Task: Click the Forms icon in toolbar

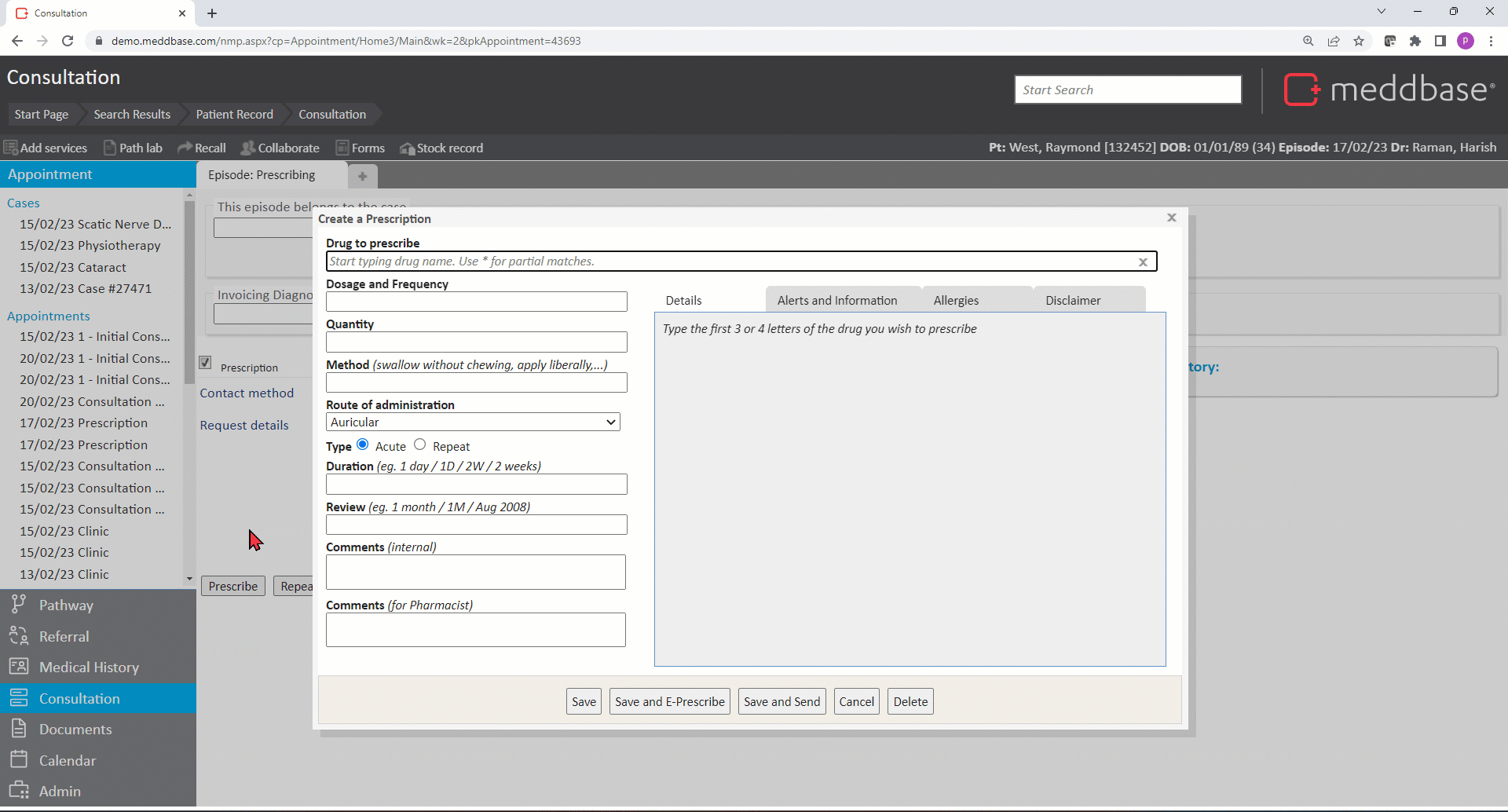Action: (x=342, y=148)
